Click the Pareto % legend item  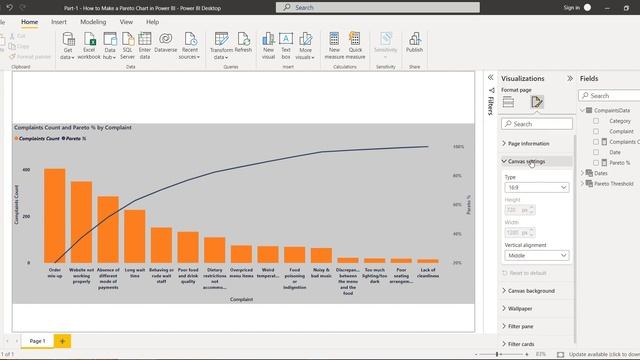(74, 138)
